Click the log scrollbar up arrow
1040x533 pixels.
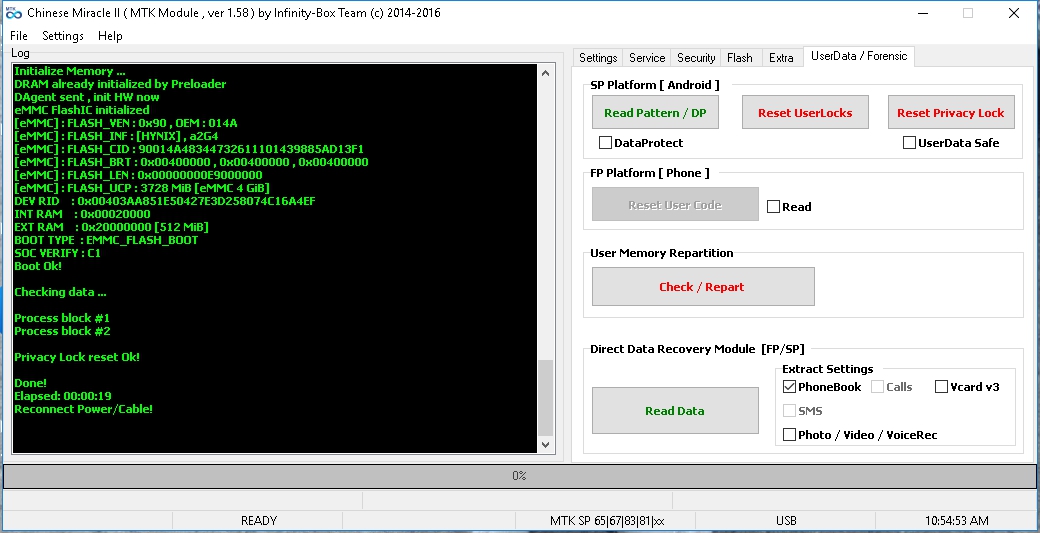point(545,73)
